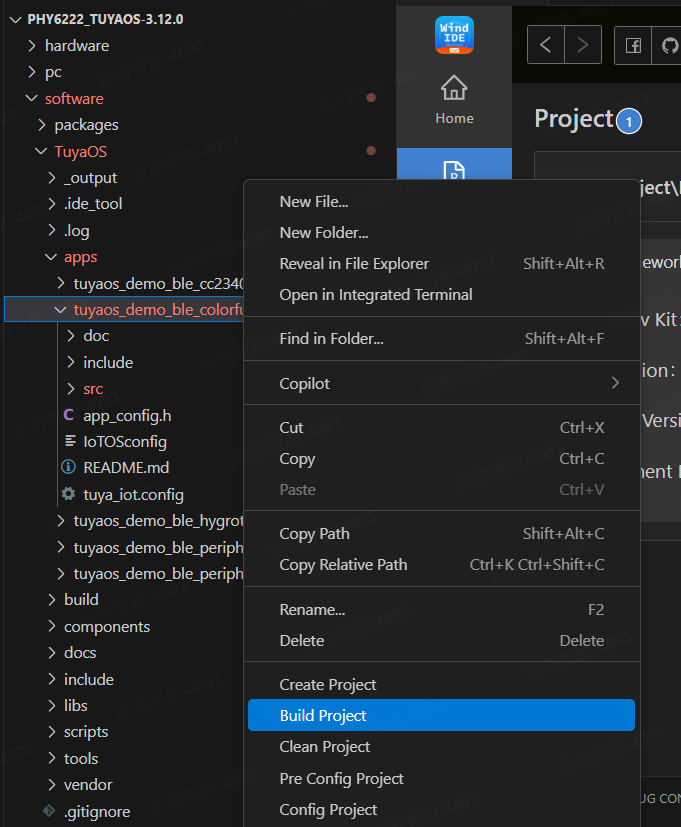
Task: Open the Facebook link icon
Action: click(633, 46)
